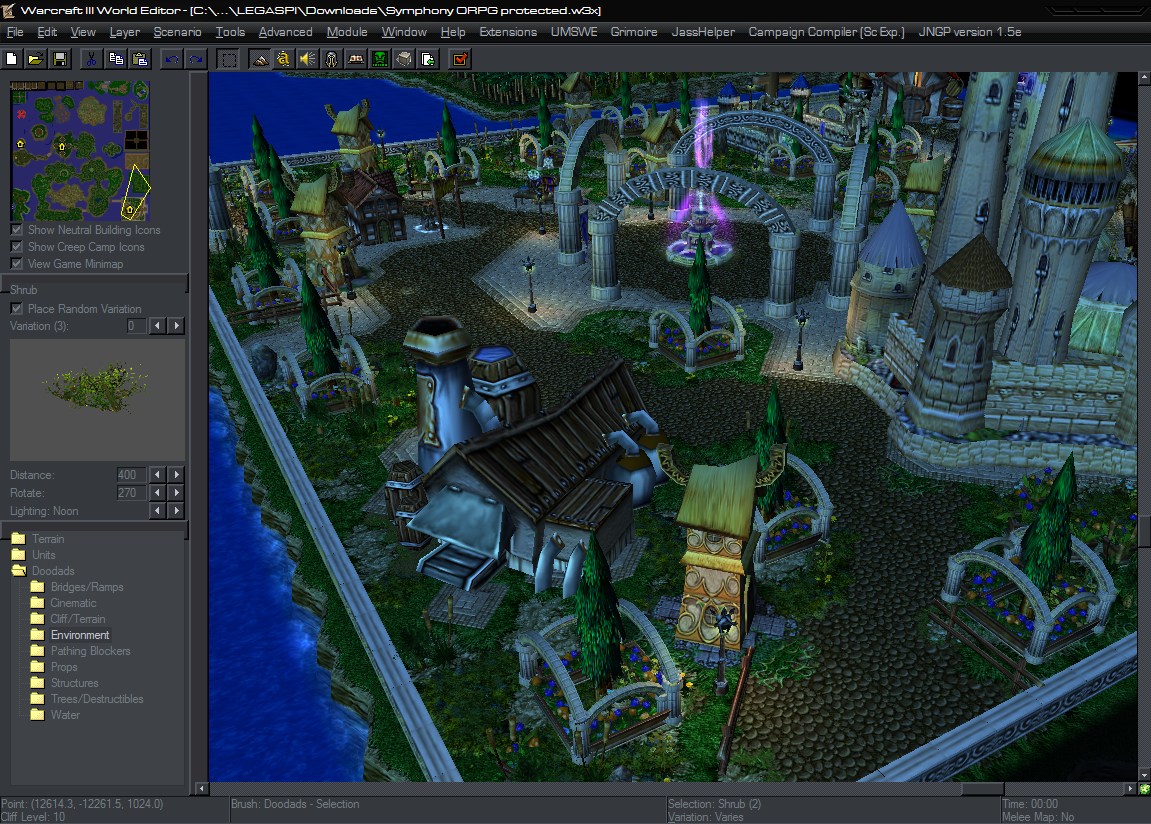
Task: Click the Rotate value field
Action: pos(131,492)
